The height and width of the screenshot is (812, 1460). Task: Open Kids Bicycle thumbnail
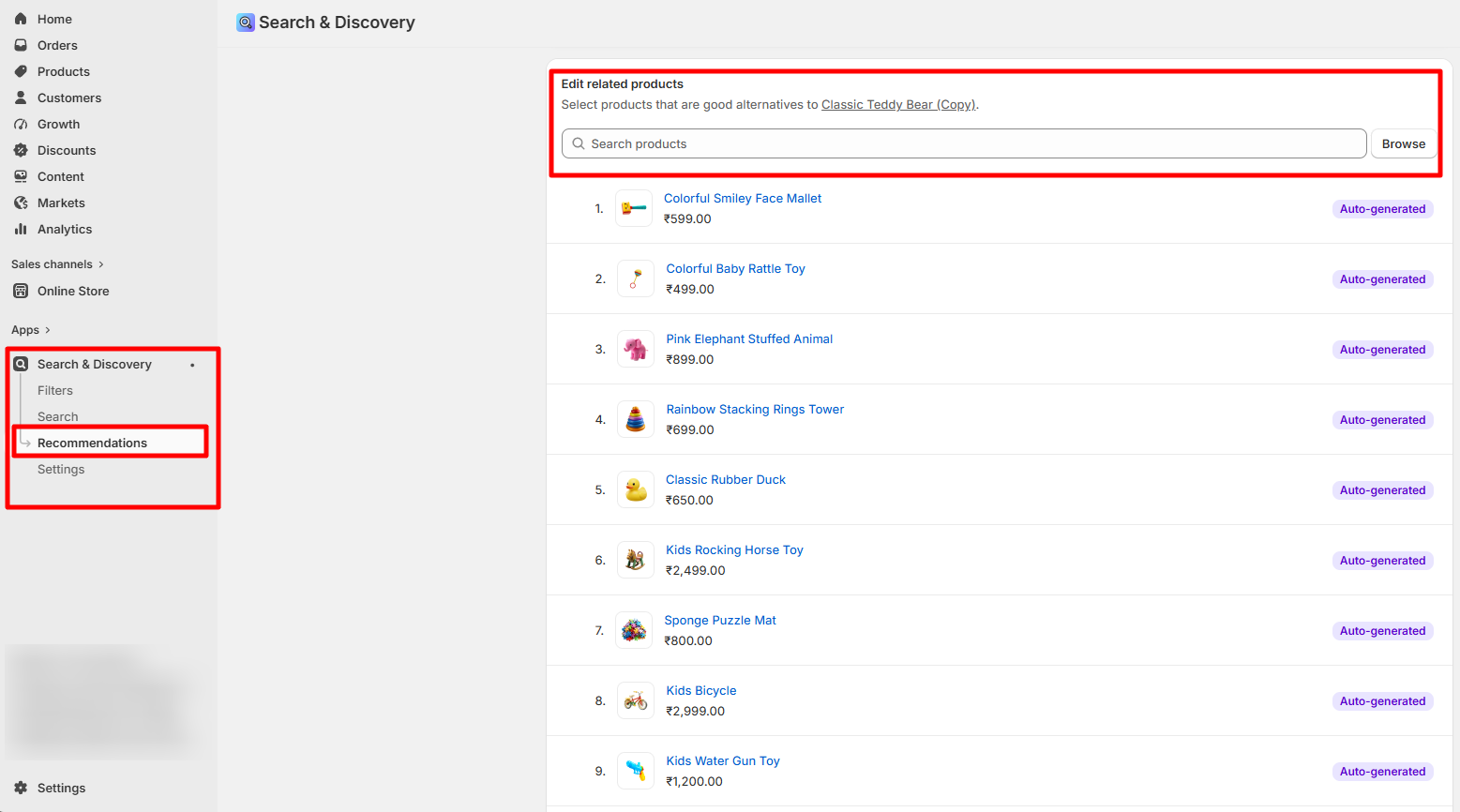636,700
